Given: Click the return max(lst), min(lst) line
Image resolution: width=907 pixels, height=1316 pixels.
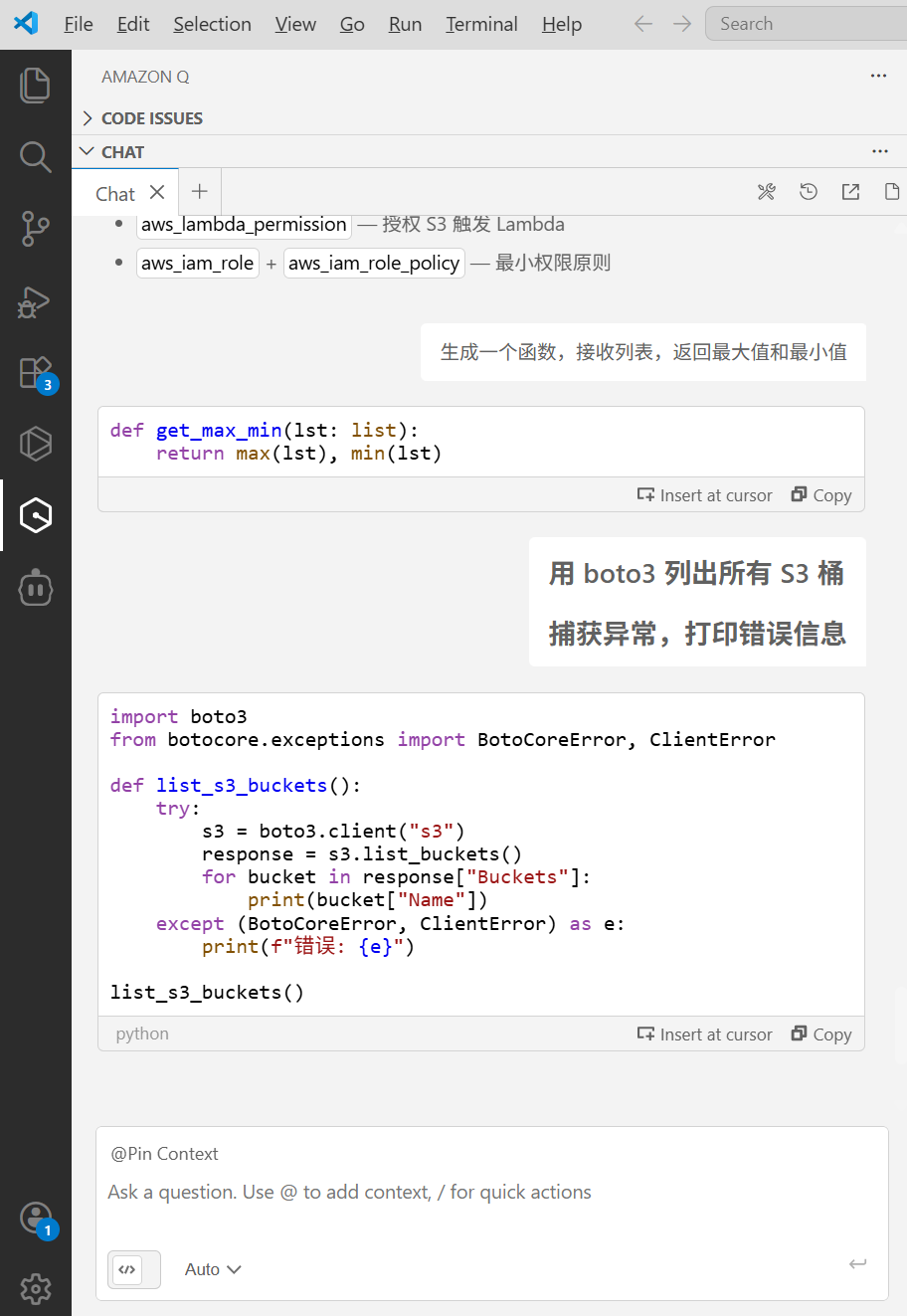Looking at the screenshot, I should (x=298, y=454).
